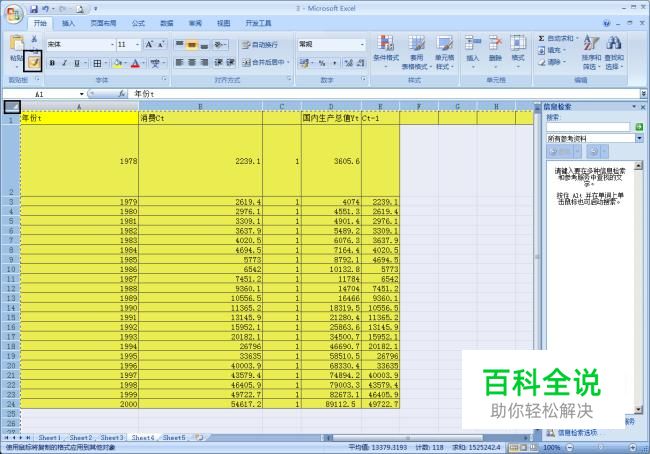Switch to the Insert (插入) ribbon tab
The image size is (650, 454).
click(68, 23)
